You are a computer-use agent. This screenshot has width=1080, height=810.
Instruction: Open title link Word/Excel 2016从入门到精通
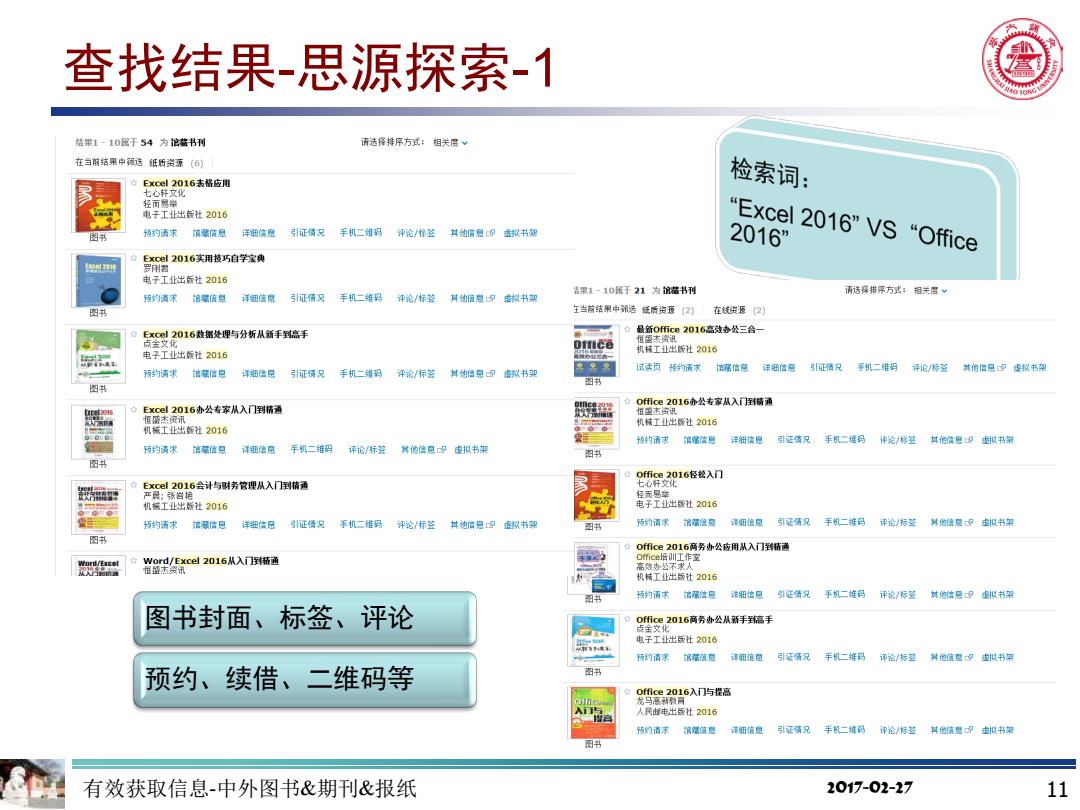[211, 561]
